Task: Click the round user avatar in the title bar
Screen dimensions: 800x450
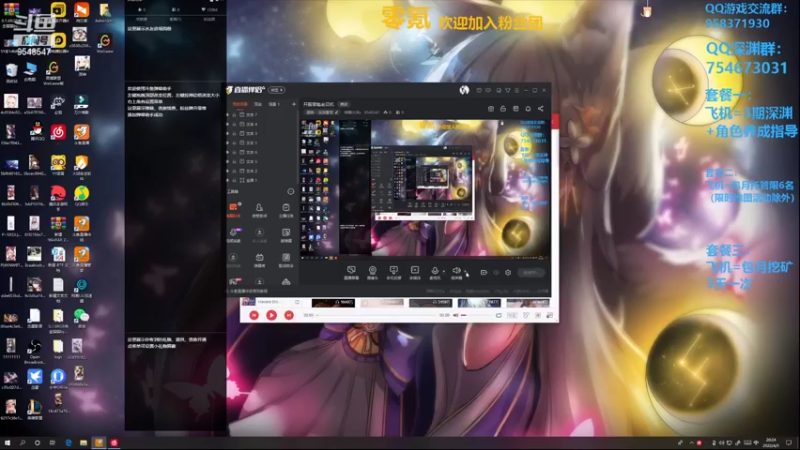Action: [x=464, y=90]
